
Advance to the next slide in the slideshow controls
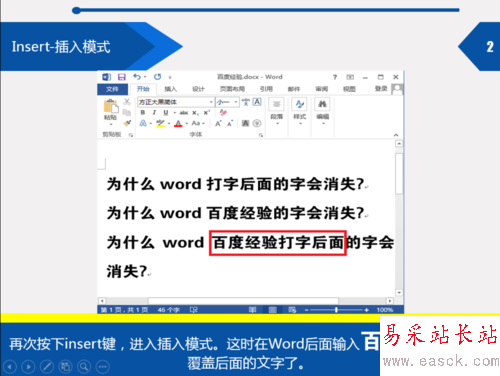click(x=28, y=367)
